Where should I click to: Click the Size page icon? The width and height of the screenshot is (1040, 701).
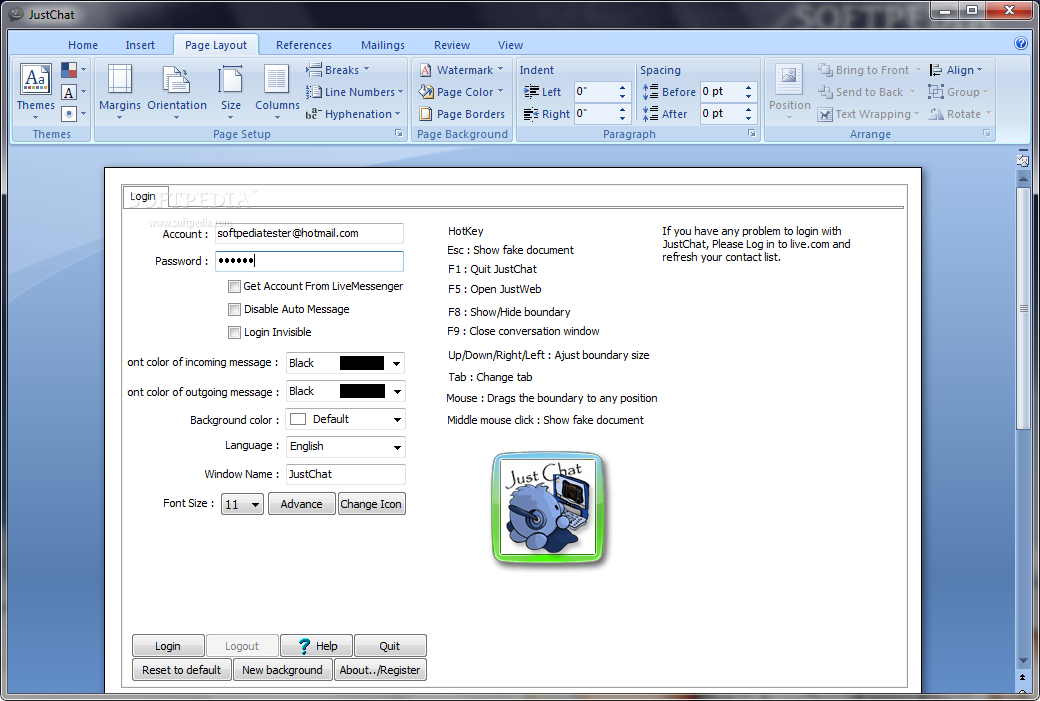point(231,81)
